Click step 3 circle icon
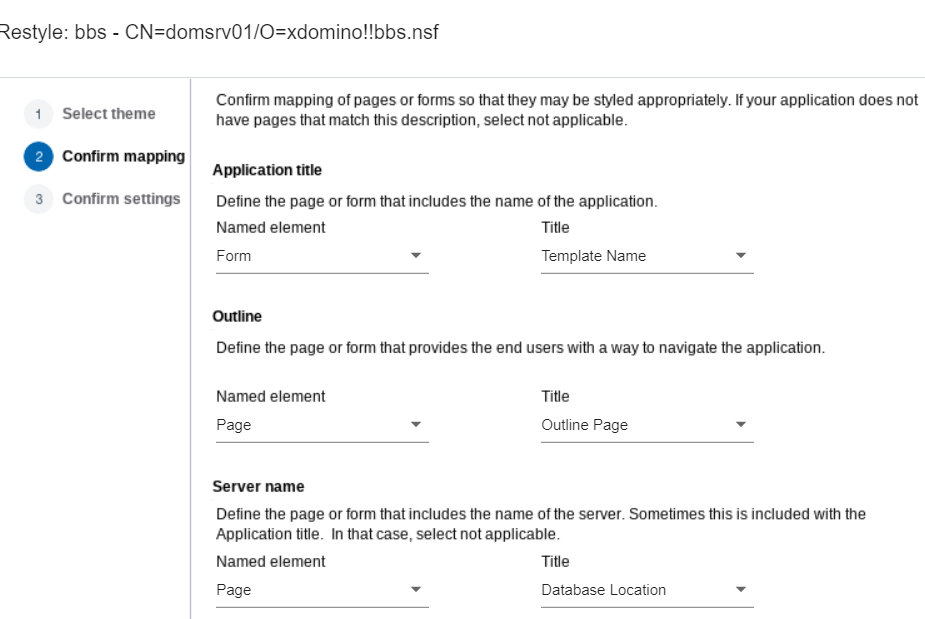Viewport: 925px width, 619px height. tap(38, 199)
